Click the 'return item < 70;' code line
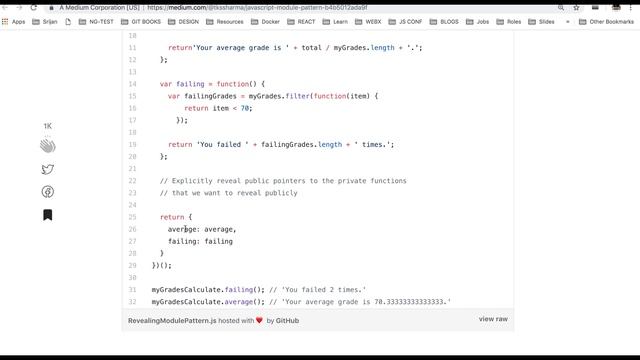This screenshot has height=360, width=640. point(218,108)
